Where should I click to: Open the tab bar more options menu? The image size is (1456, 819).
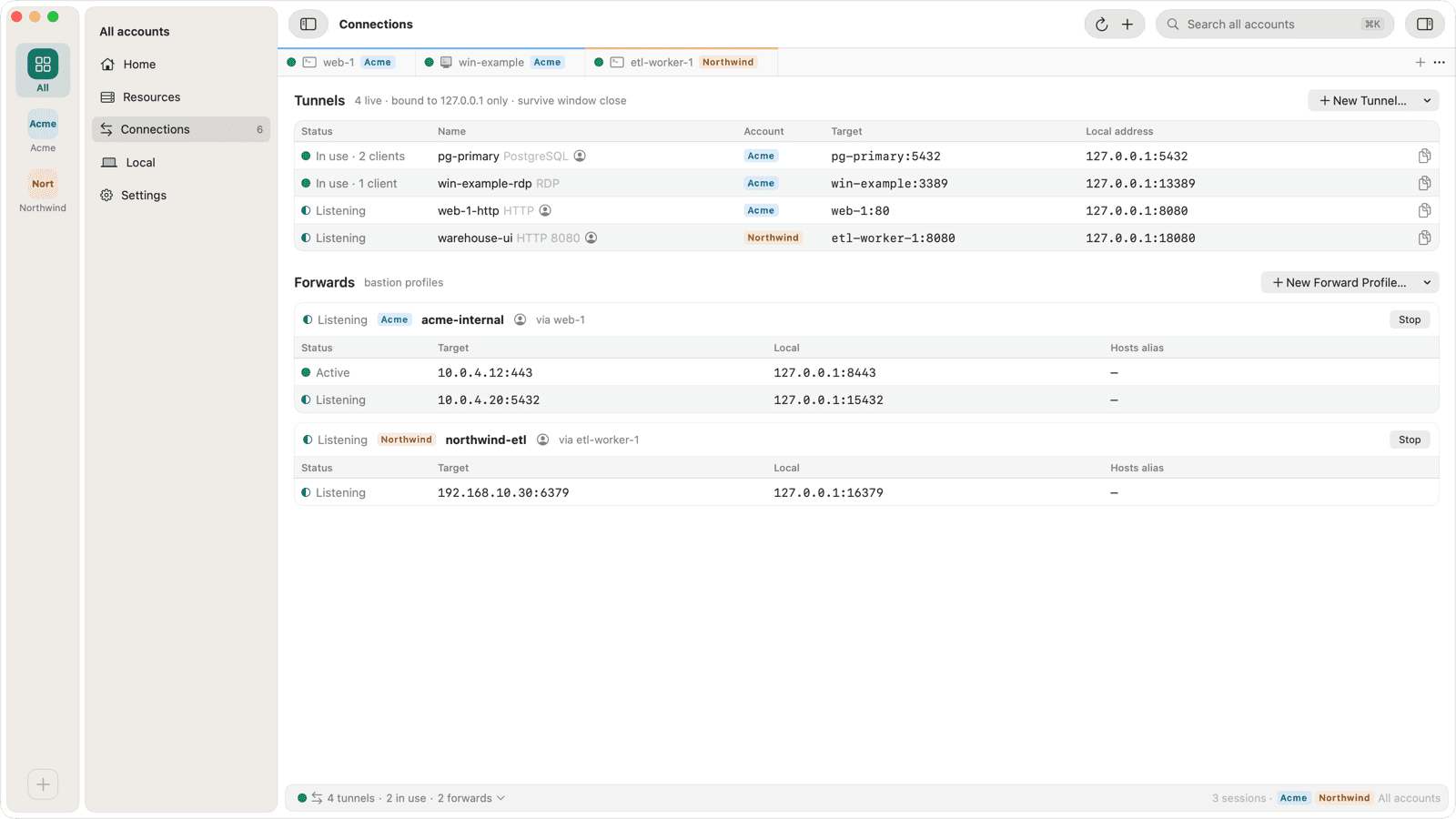(x=1439, y=63)
